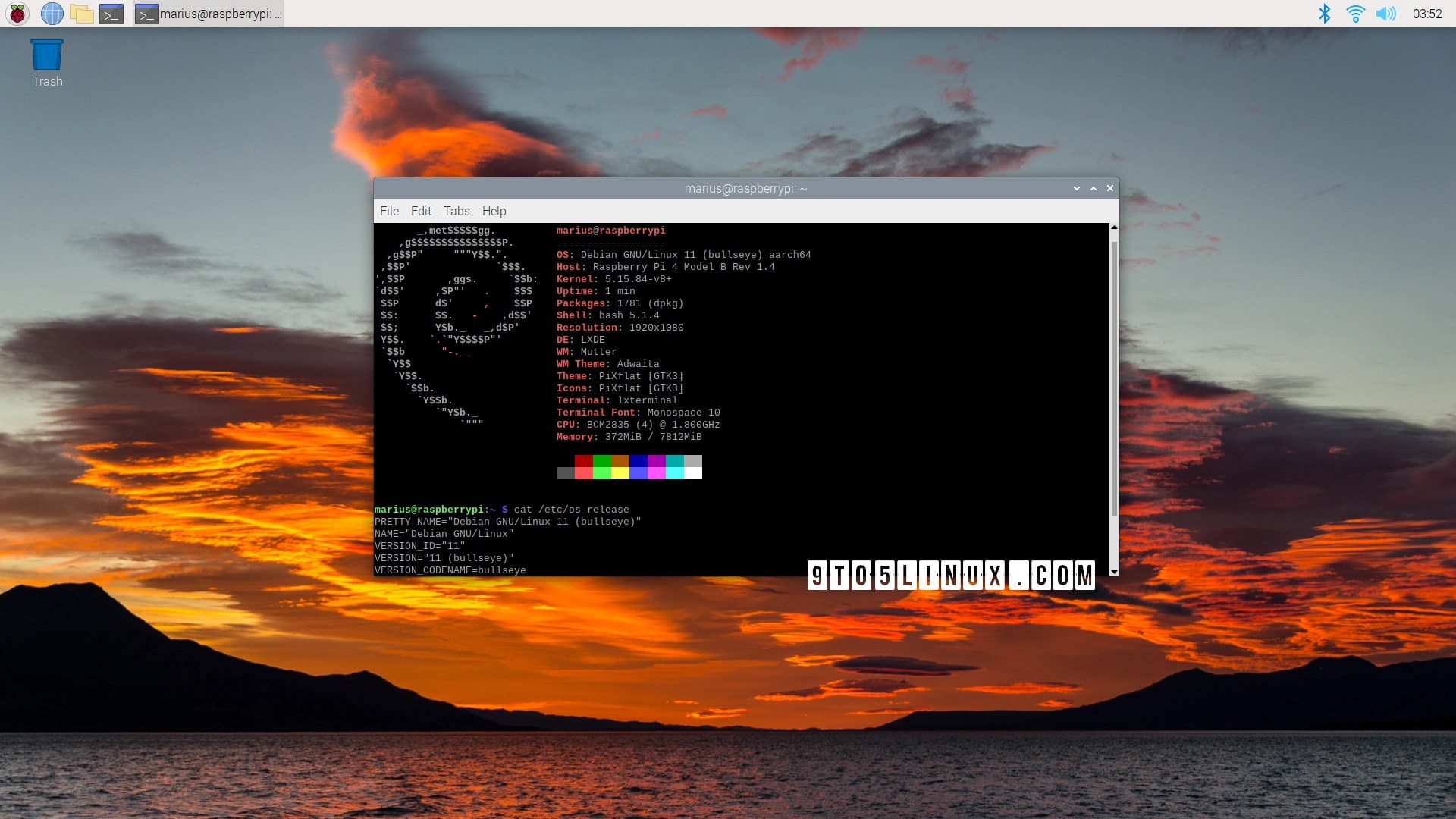Open the Bluetooth menu in the system tray
Screen dimensions: 1456x819
point(1325,13)
